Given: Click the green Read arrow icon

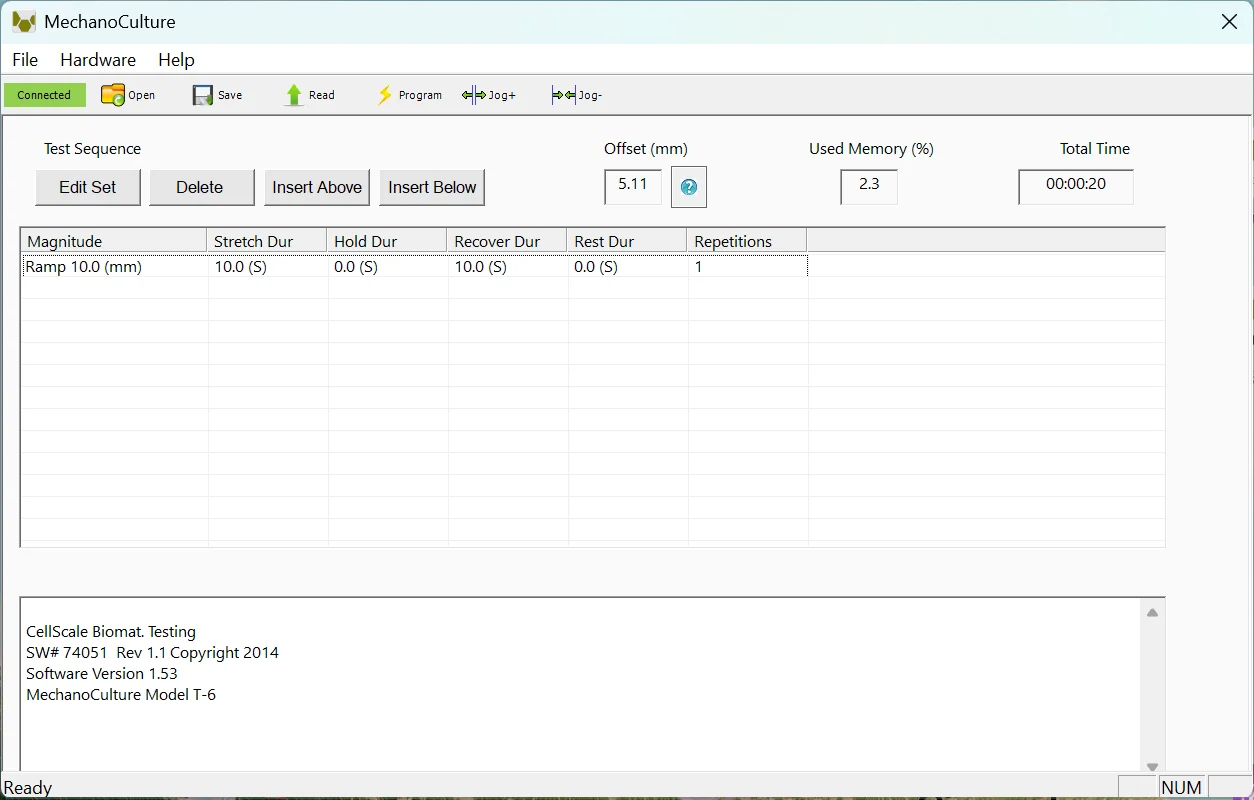Looking at the screenshot, I should tap(294, 95).
